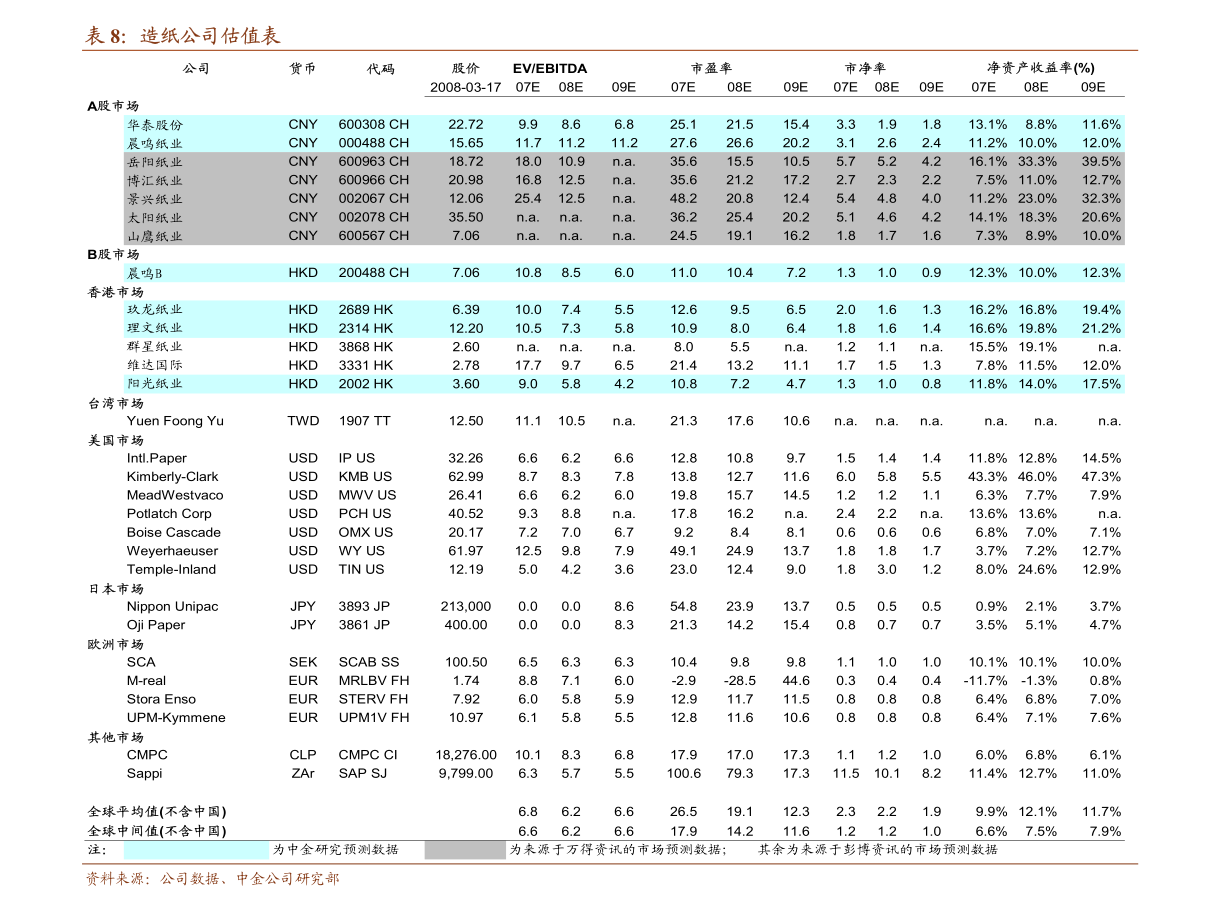Select the 阳光纸业 company cell
Image resolution: width=1224 pixels, height=907 pixels.
(x=155, y=384)
